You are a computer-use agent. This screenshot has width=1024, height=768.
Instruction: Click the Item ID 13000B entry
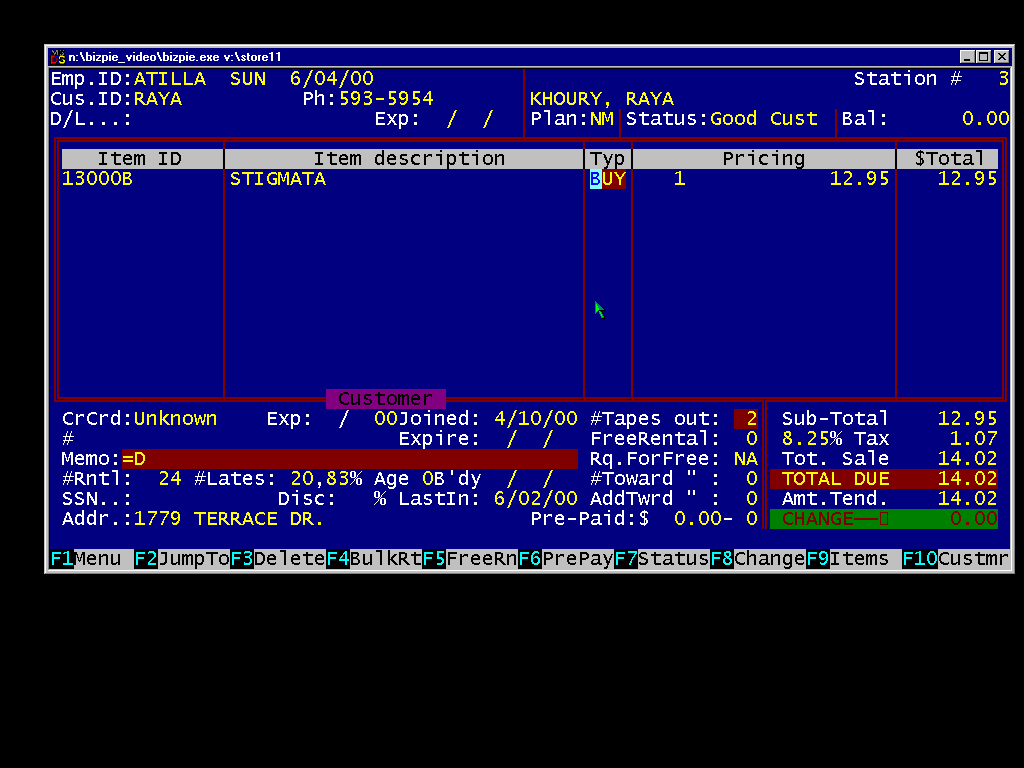pos(98,179)
